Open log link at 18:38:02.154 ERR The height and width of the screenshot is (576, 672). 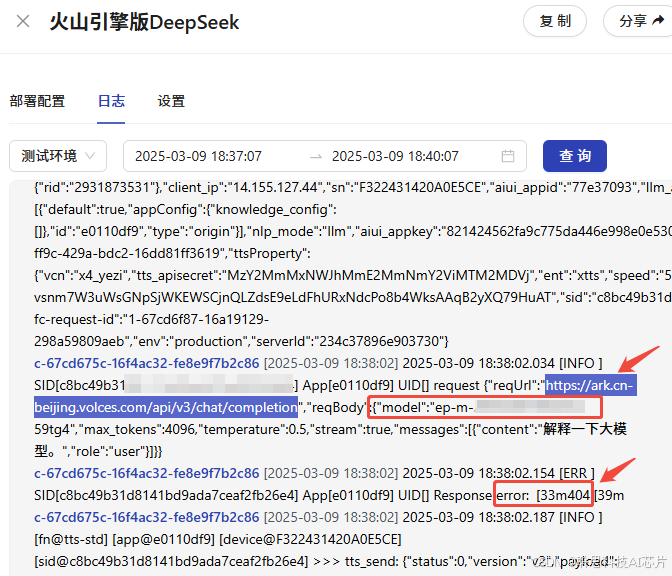click(147, 473)
